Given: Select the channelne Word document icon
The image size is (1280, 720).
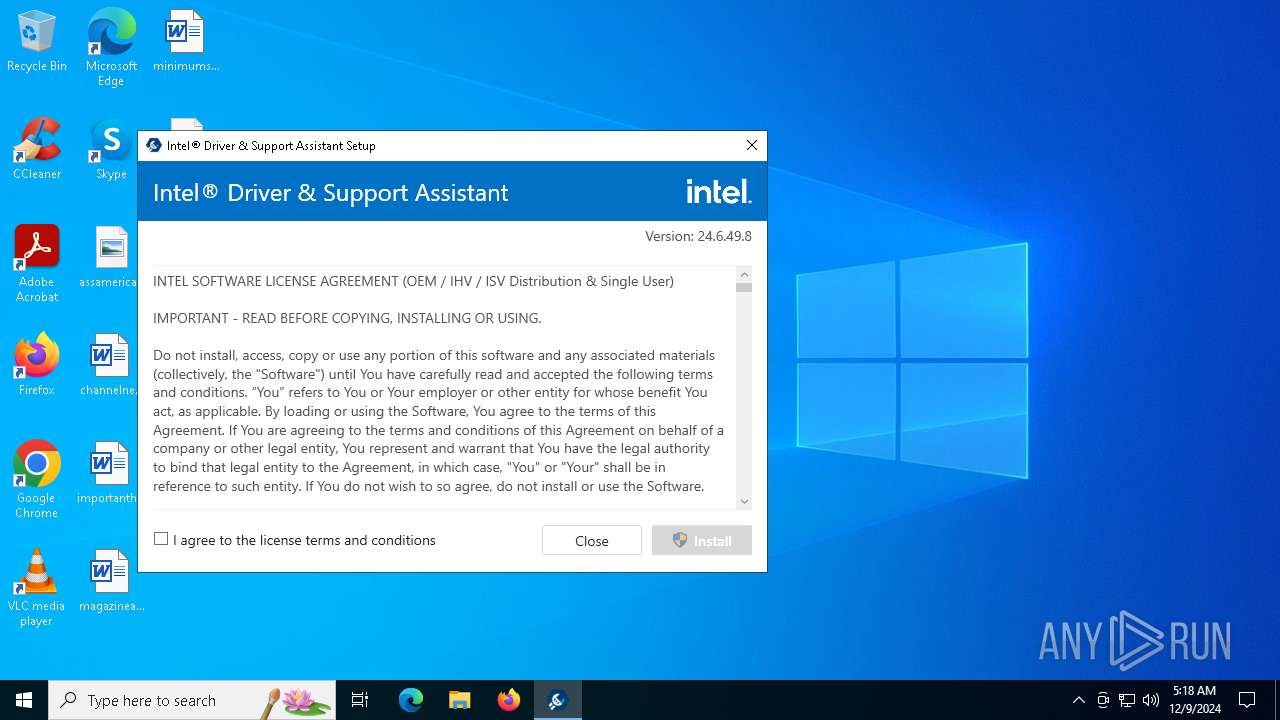Looking at the screenshot, I should (x=109, y=365).
